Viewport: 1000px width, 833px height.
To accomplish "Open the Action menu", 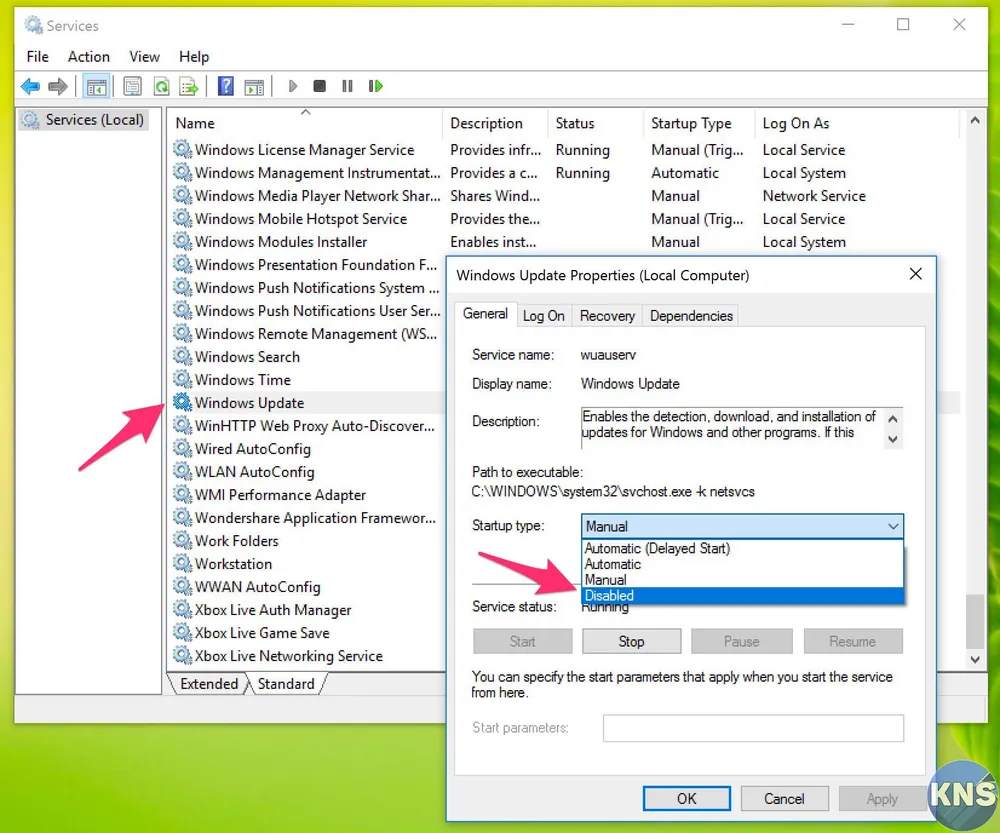I will pos(88,57).
